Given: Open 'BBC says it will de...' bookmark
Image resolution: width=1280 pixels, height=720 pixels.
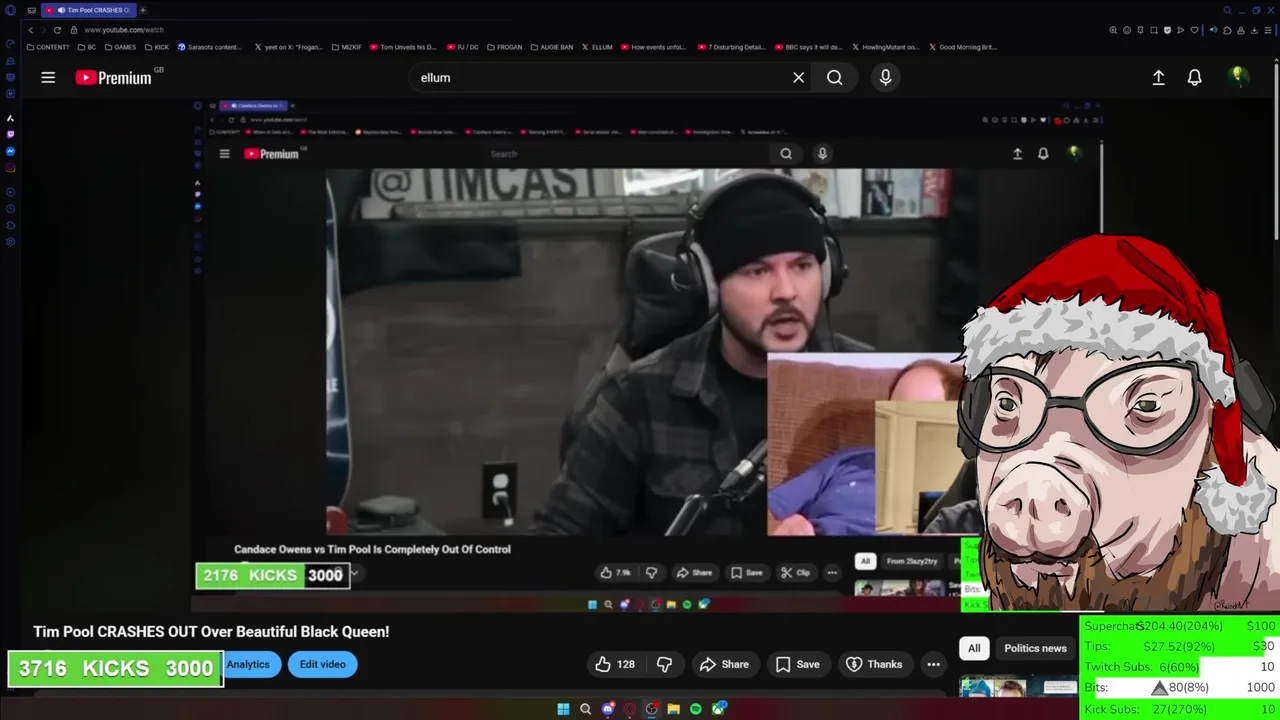Looking at the screenshot, I should click(x=809, y=47).
